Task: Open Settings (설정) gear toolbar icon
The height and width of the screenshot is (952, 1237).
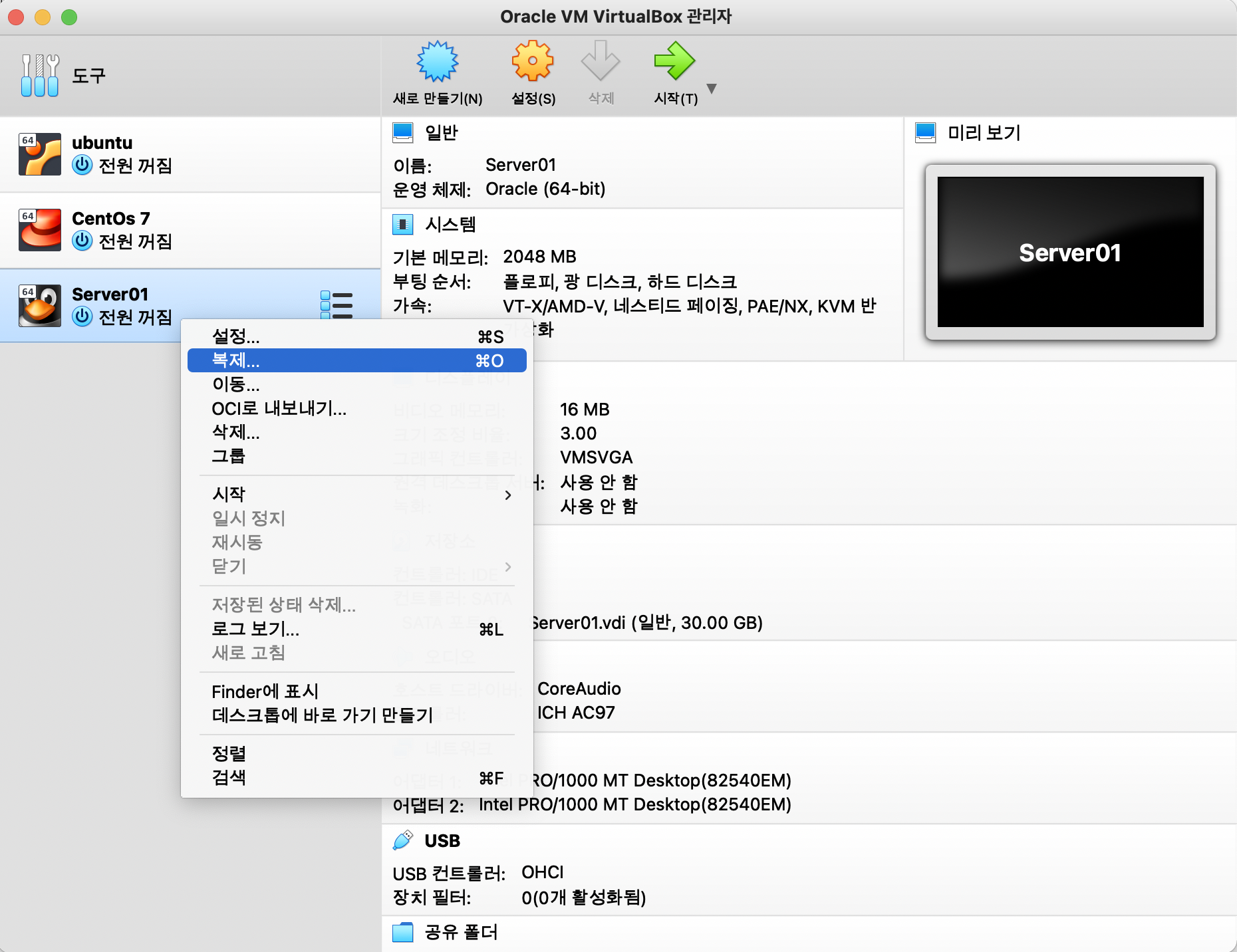Action: (533, 61)
